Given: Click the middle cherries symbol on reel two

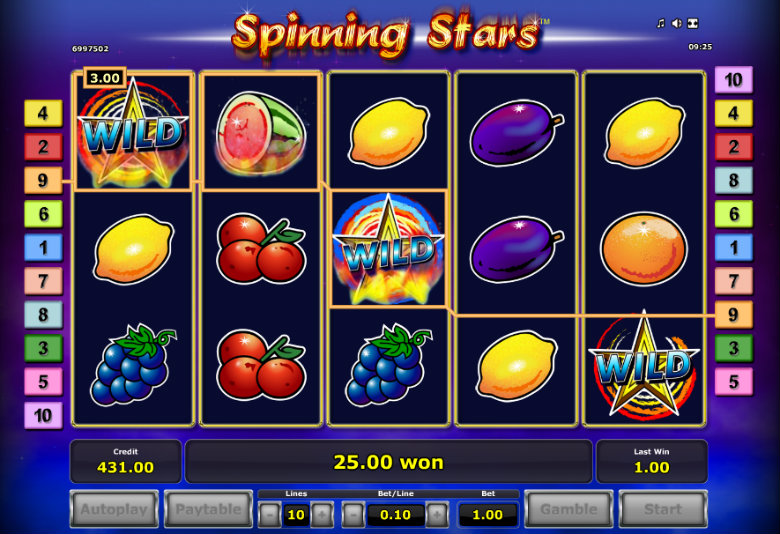Looking at the screenshot, I should (261, 249).
